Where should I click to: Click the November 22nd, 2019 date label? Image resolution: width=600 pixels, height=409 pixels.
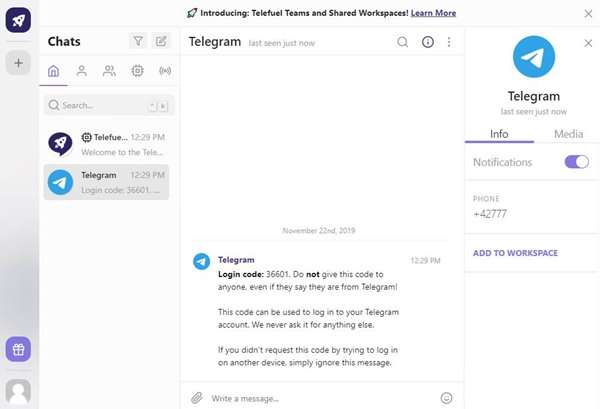click(319, 230)
